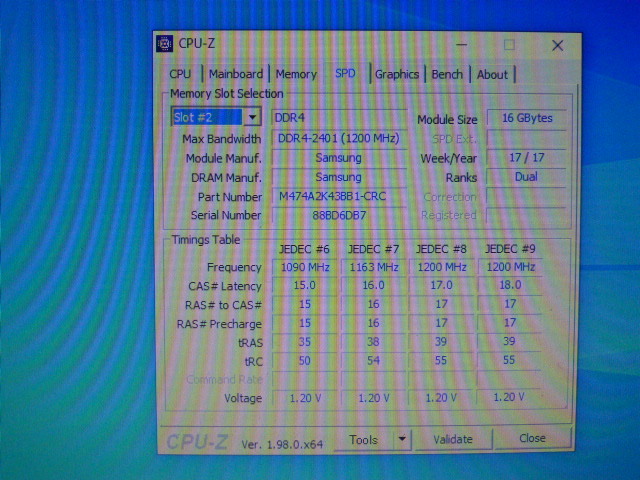Click the JEDEC #9 voltage 1.20 V
This screenshot has width=640, height=480.
coord(509,397)
